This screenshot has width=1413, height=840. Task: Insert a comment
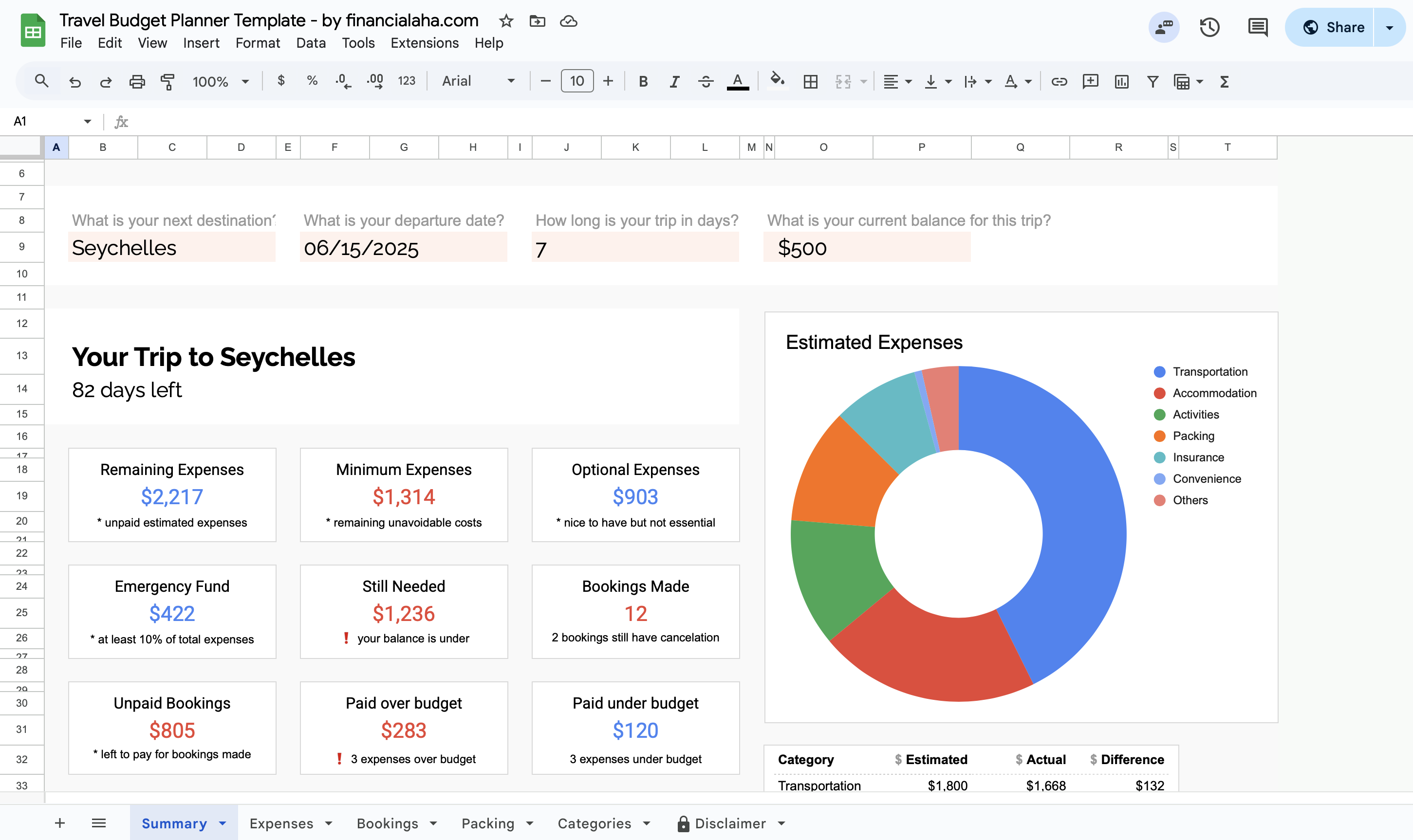coord(1089,81)
